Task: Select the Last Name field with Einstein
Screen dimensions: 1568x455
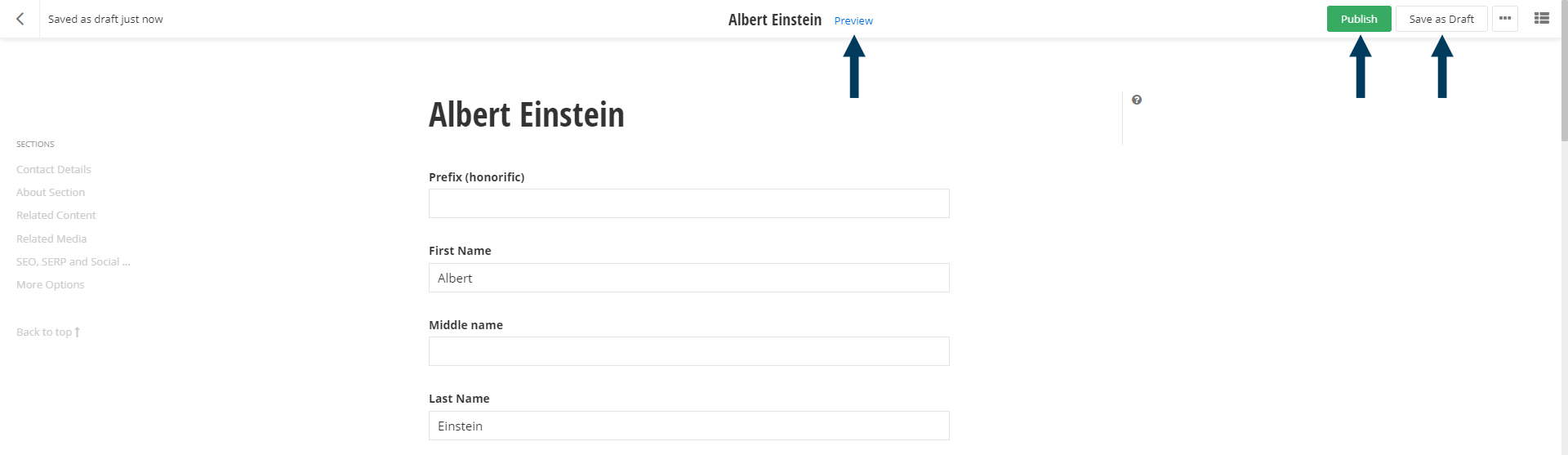Action: point(688,426)
